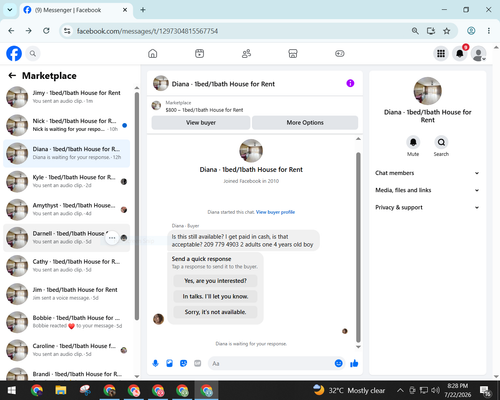
Task: Open the Friends icon in top navigation
Action: 246,53
